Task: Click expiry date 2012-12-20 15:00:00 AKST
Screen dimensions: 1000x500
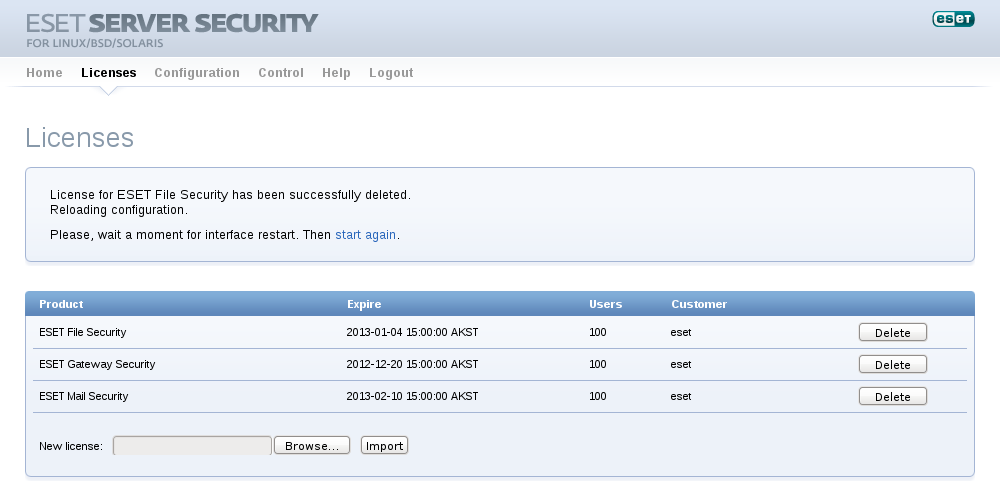Action: tap(412, 364)
